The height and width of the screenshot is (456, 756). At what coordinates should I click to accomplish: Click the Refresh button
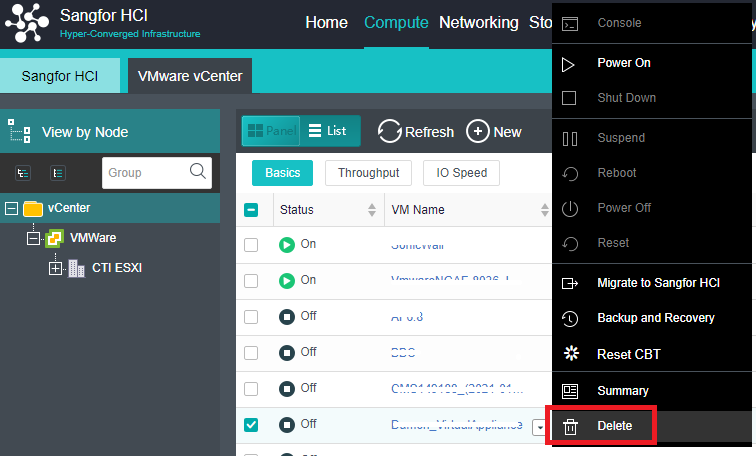click(x=416, y=131)
